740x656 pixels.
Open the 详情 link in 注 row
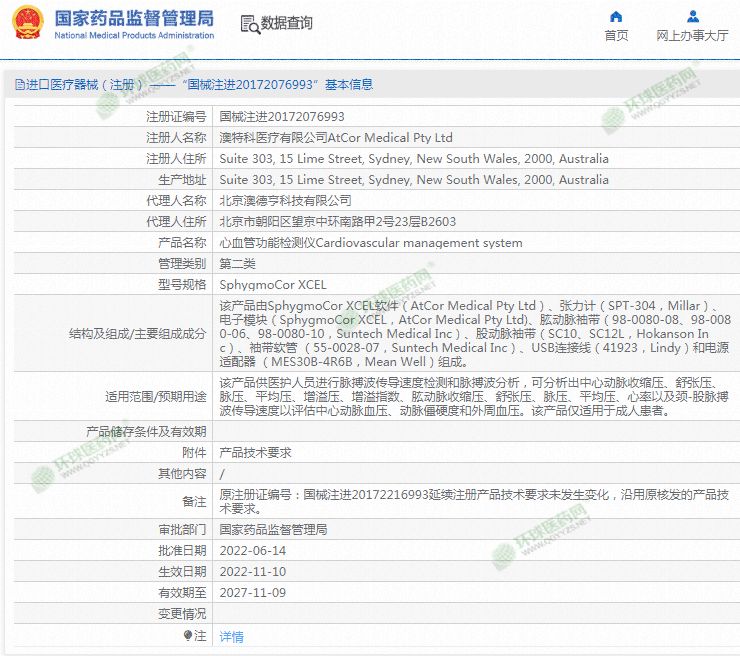coord(231,636)
